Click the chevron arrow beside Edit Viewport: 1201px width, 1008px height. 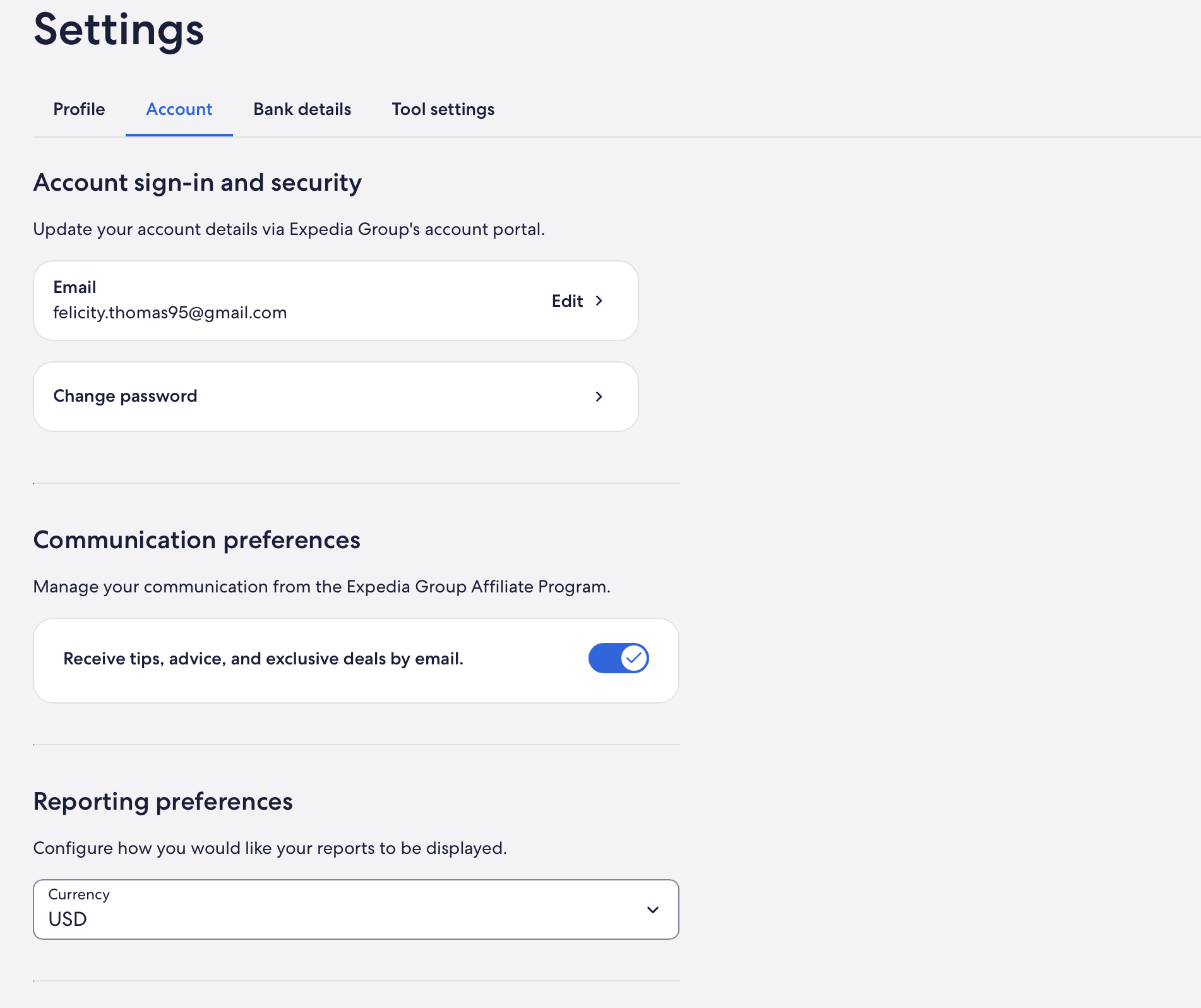click(x=599, y=301)
